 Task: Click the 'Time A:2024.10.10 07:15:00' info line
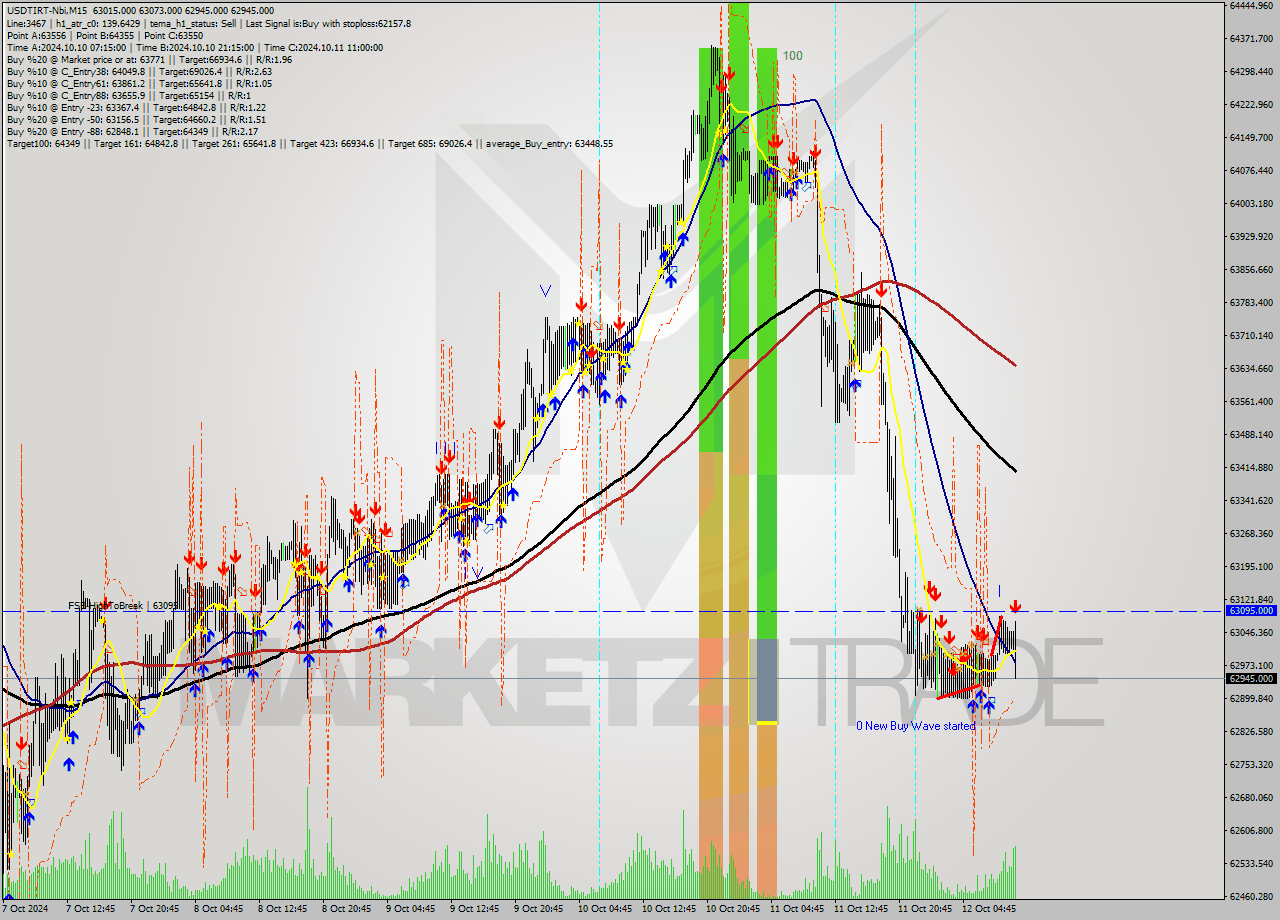[194, 47]
